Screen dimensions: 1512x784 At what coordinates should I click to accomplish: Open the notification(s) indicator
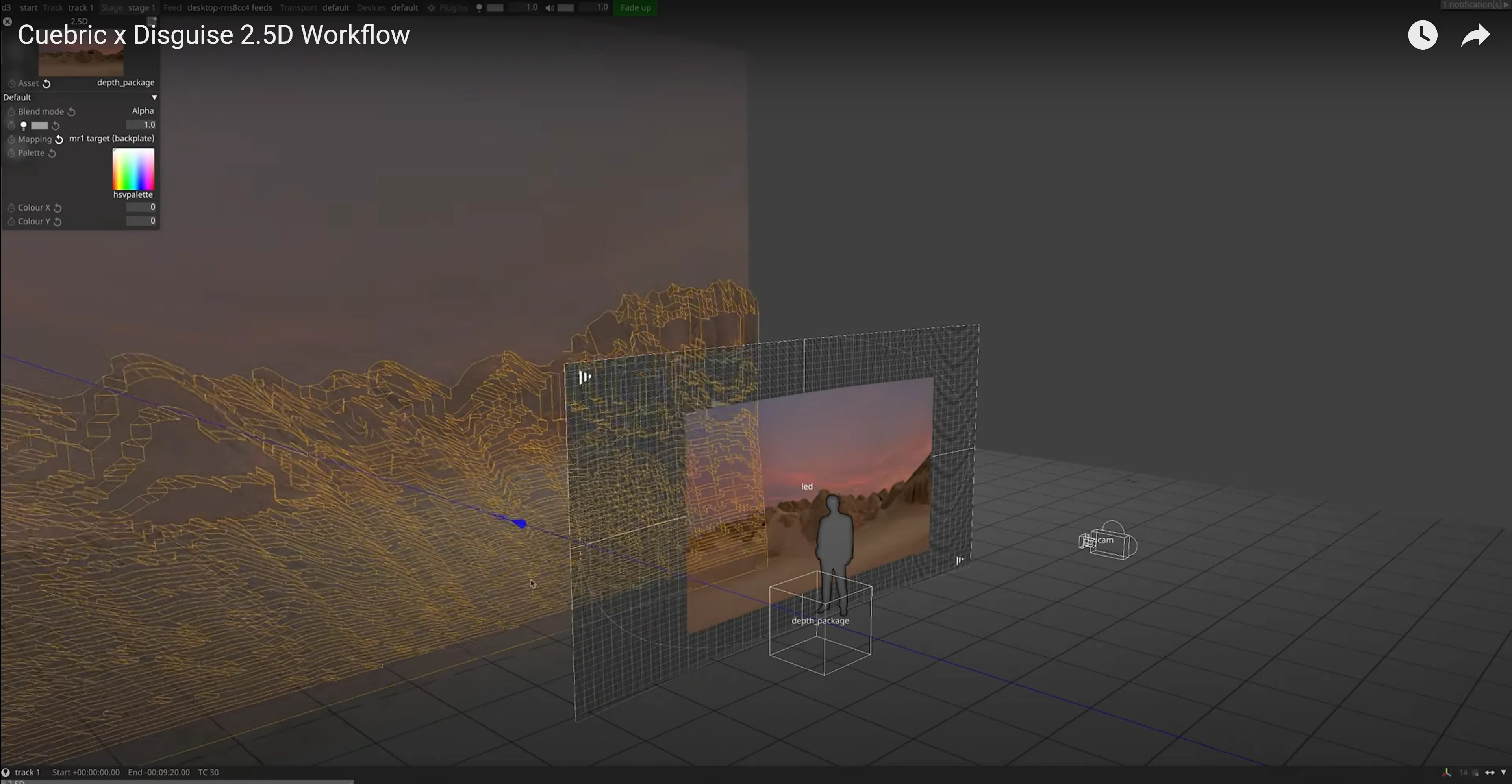point(1476,5)
